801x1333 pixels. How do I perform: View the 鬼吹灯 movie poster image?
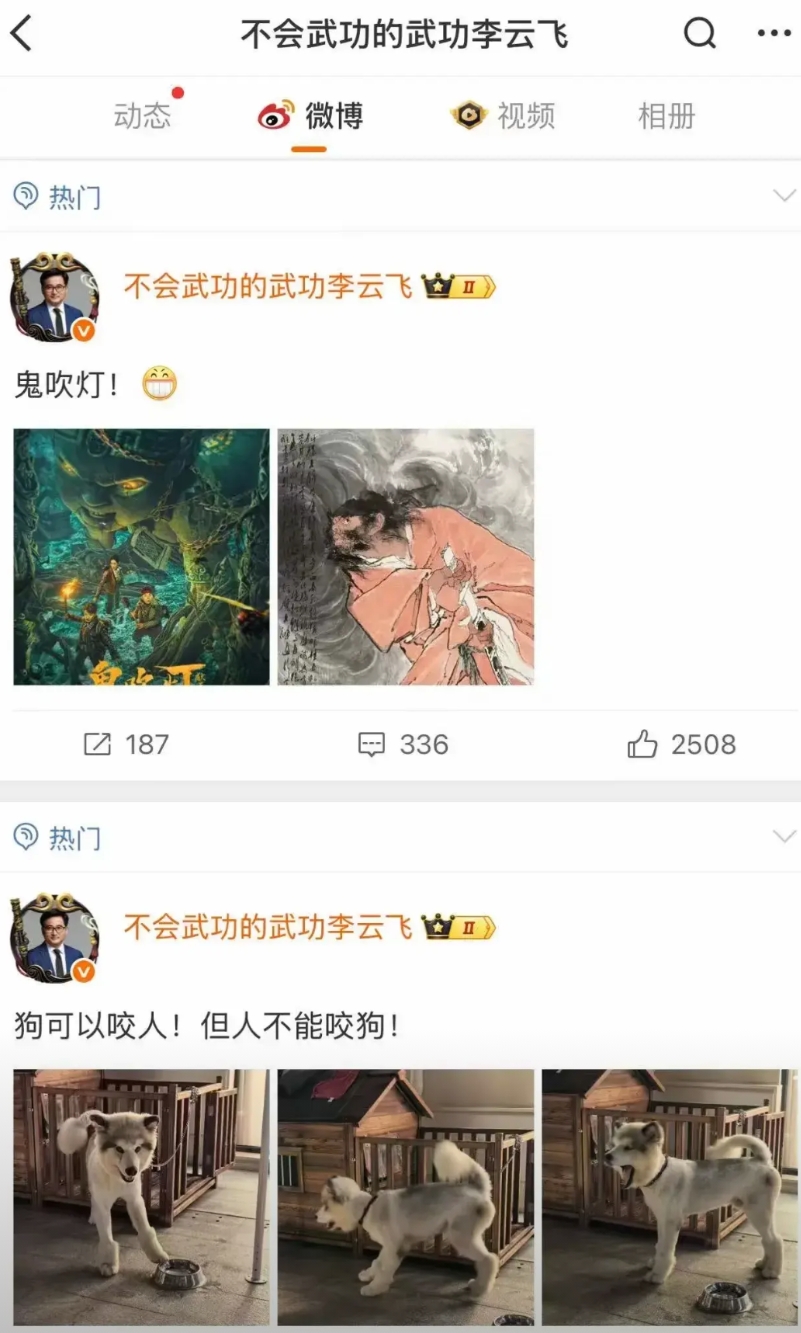(141, 557)
